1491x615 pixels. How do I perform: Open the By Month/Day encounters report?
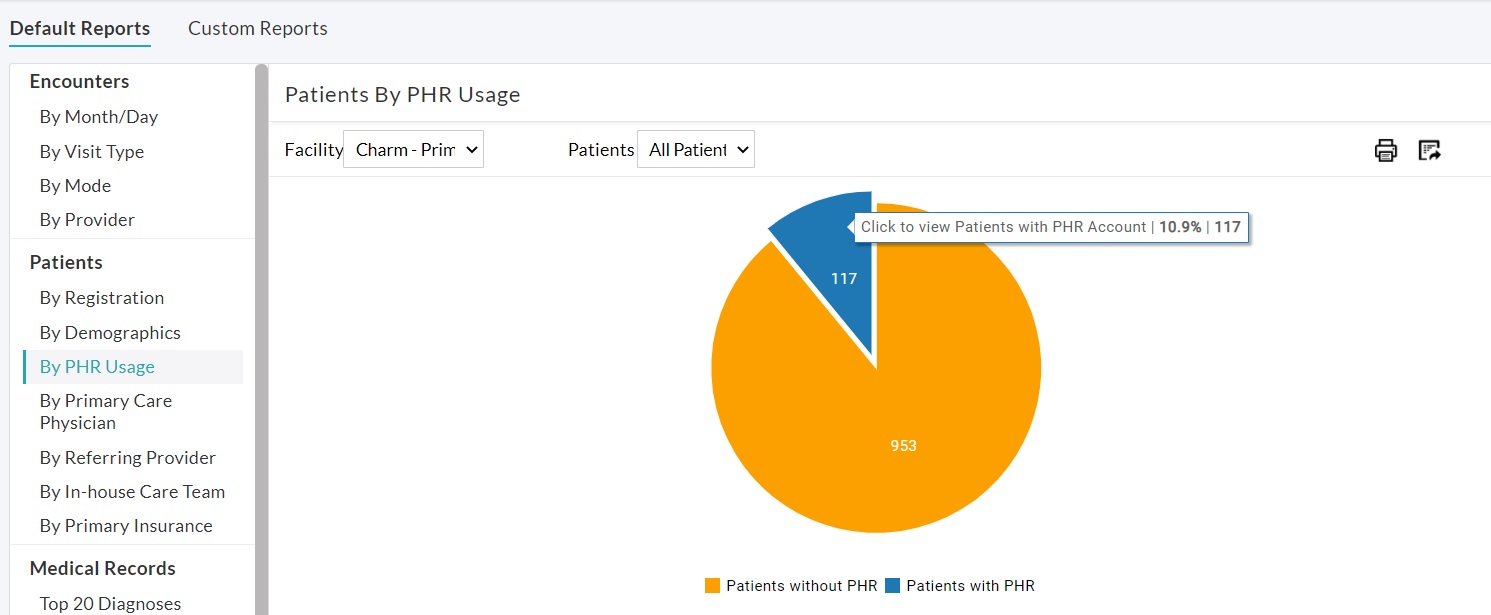[x=98, y=116]
